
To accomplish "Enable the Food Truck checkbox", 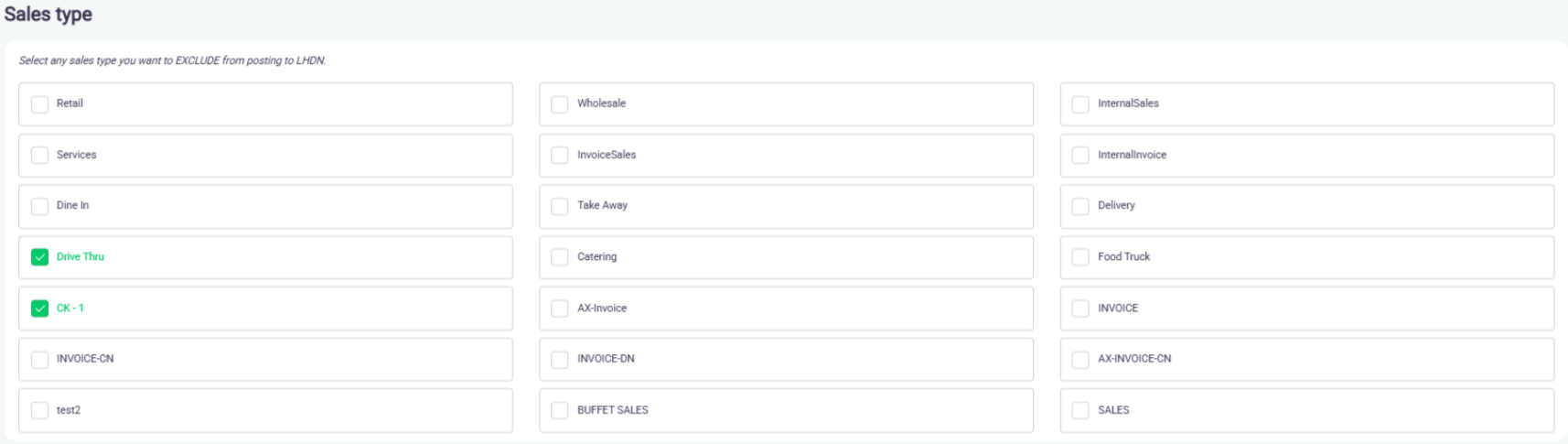I will [1080, 257].
